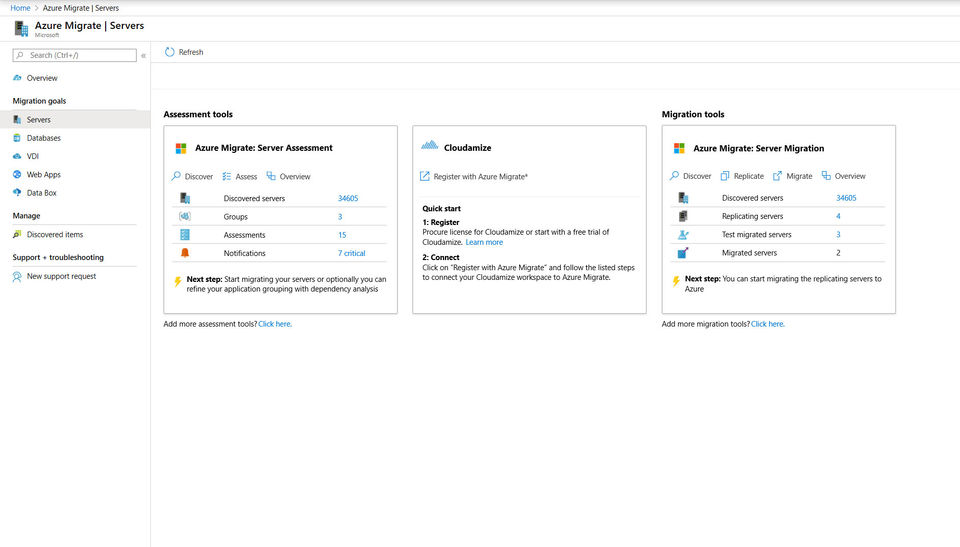Click the lightning Next step icon in Server Migration
Screen dimensions: 960x547
pos(676,281)
